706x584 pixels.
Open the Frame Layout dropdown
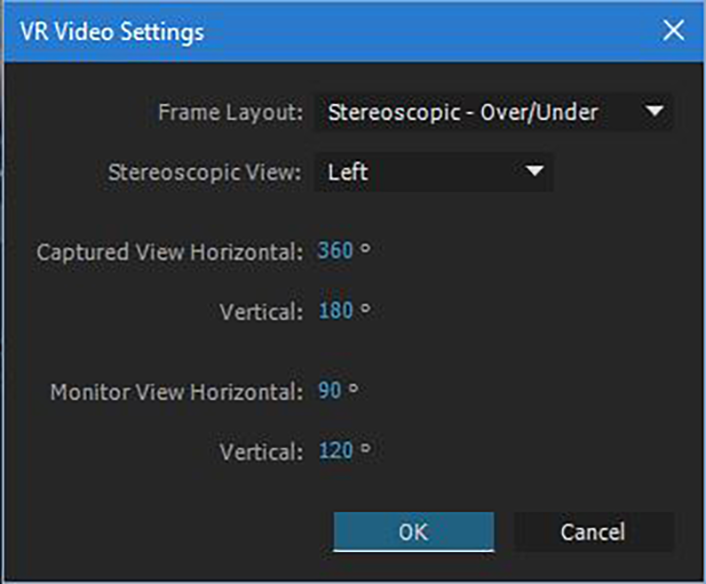[x=480, y=112]
